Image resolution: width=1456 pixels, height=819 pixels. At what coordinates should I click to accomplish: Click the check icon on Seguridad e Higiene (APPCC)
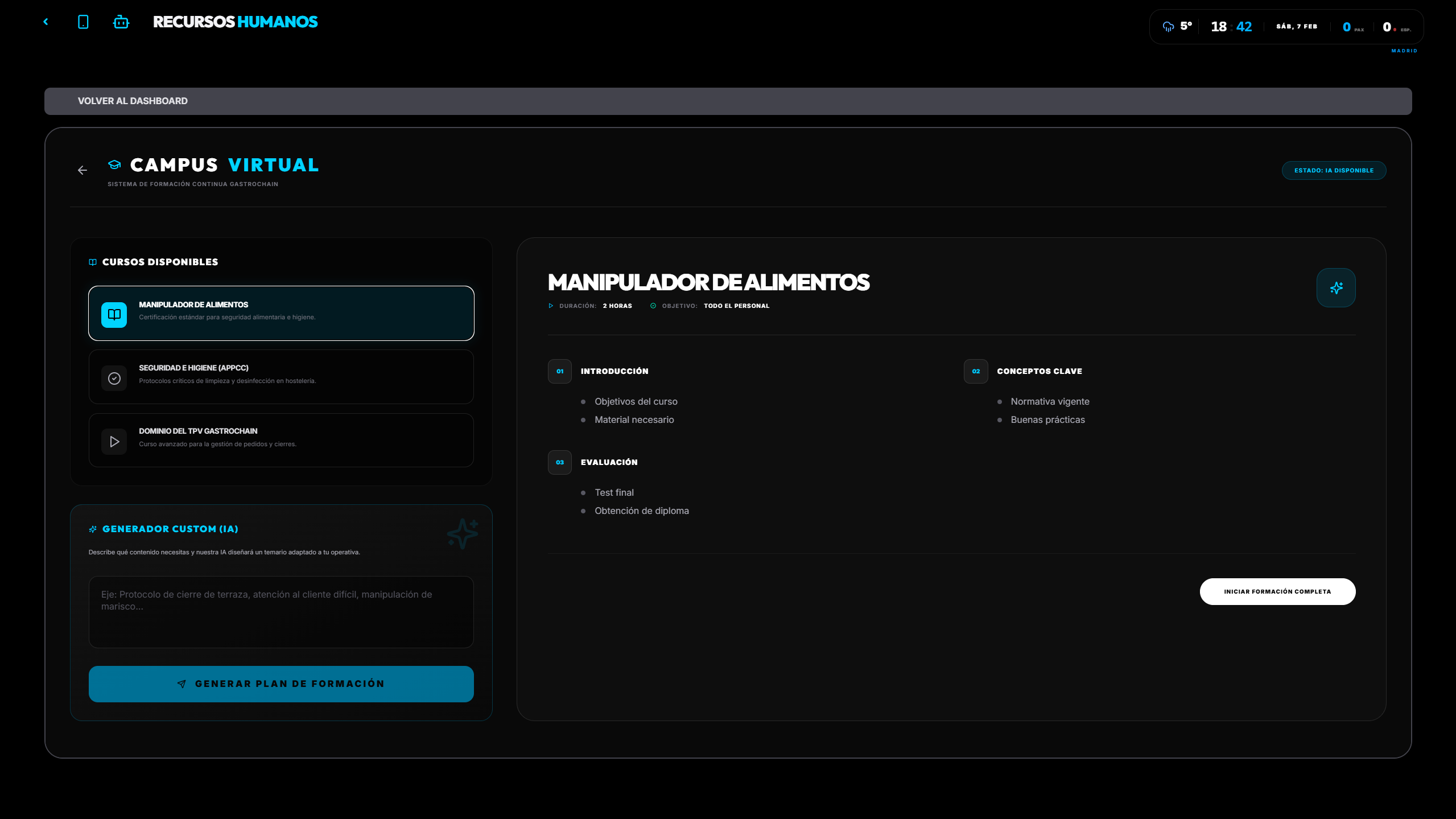coord(114,377)
